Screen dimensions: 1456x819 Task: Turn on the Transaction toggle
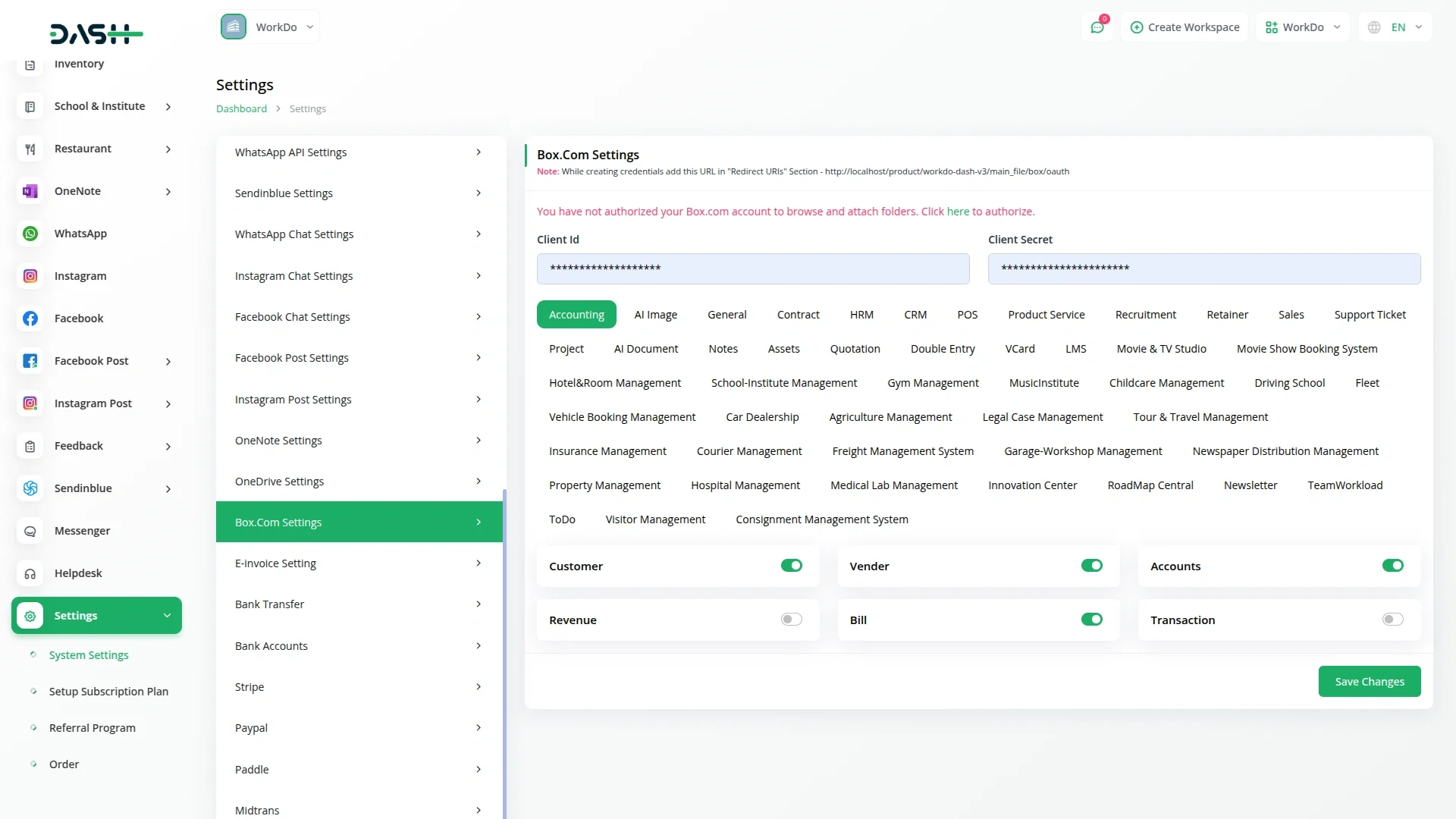[x=1392, y=620]
